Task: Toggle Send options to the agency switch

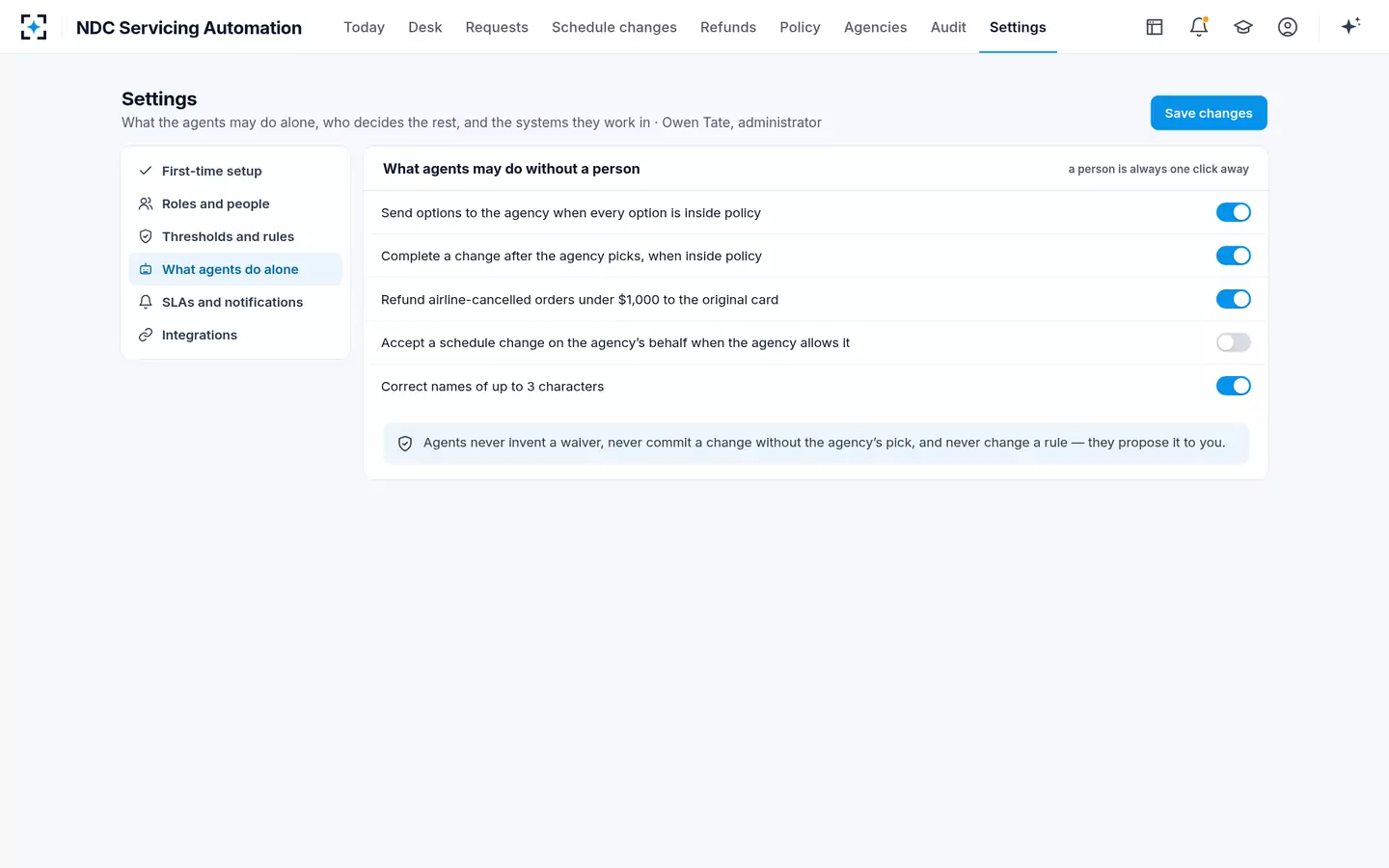Action: point(1233,212)
